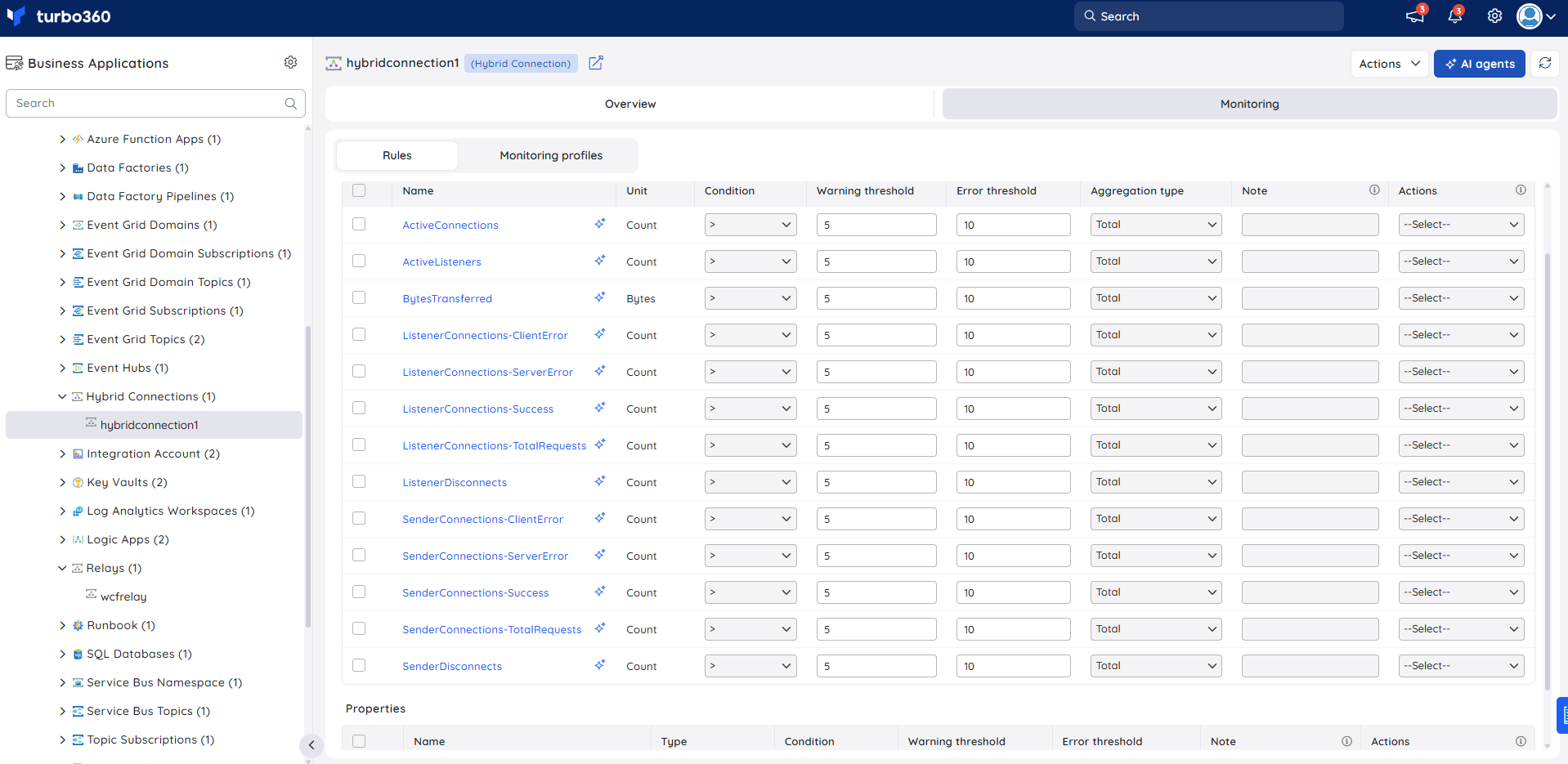Focus the top bar Search field
The height and width of the screenshot is (764, 1568).
pos(1208,16)
